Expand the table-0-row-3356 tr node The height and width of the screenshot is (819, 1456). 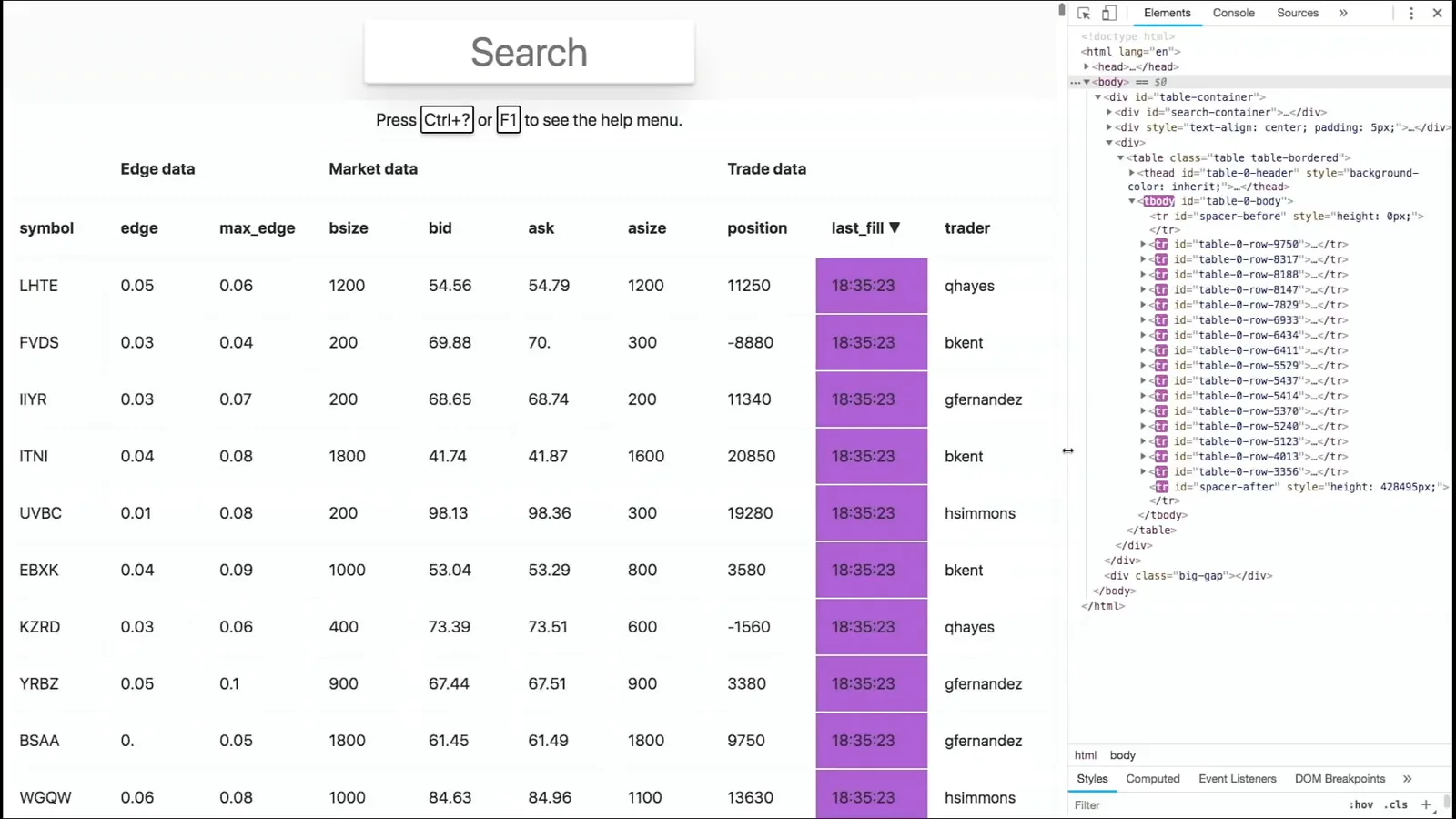click(x=1143, y=471)
